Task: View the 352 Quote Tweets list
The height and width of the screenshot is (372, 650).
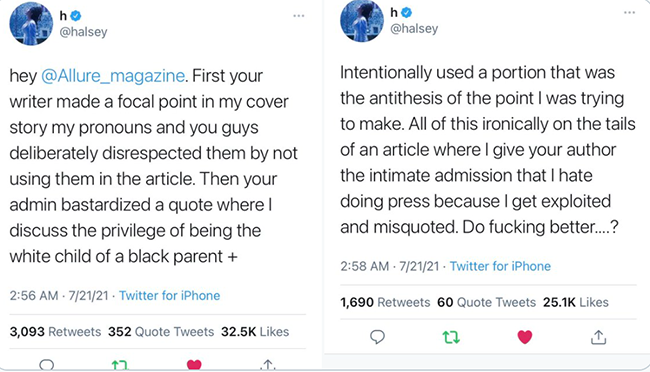Action: pyautogui.click(x=161, y=332)
